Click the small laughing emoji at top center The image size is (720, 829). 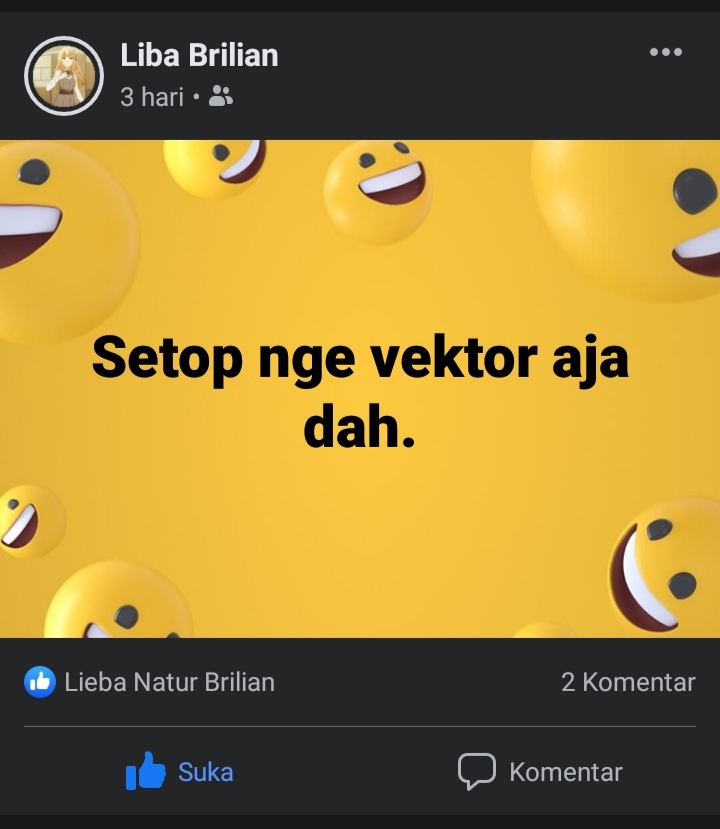point(378,192)
